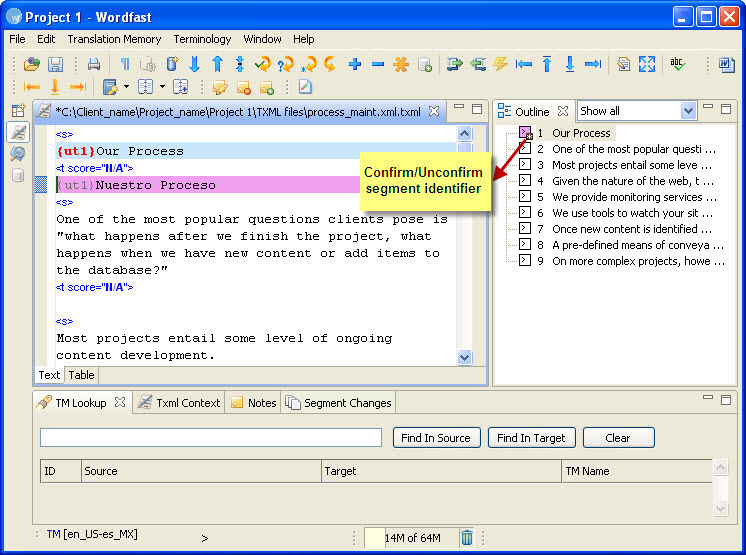Viewport: 746px width, 555px height.
Task: Toggle the pilcrow show-whitespace icon
Action: [125, 64]
